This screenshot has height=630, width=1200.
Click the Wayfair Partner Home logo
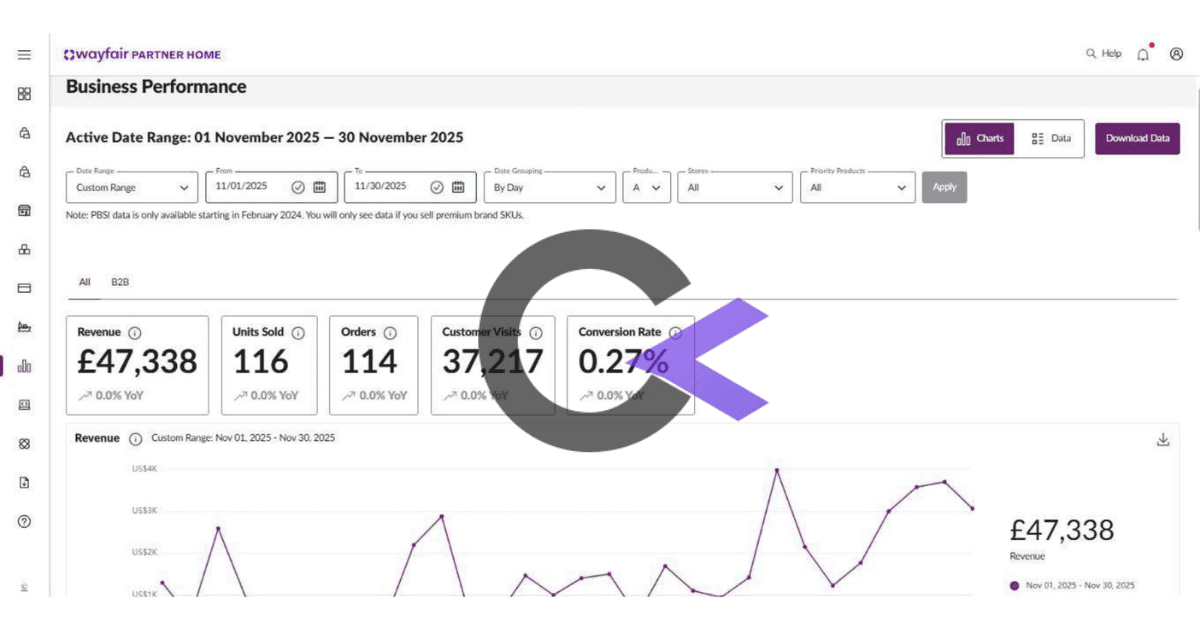(142, 54)
